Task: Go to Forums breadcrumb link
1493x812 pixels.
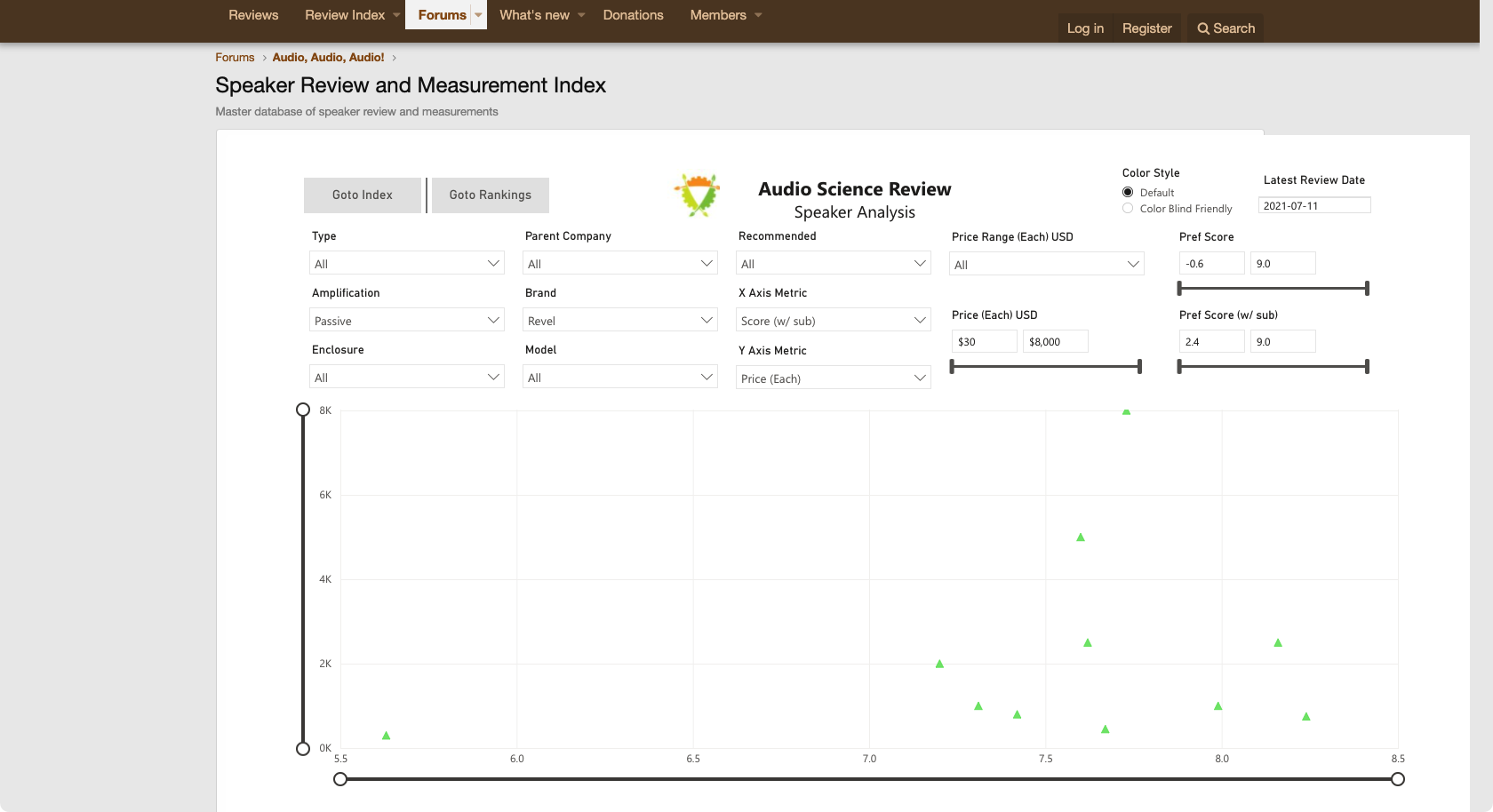Action: 235,57
